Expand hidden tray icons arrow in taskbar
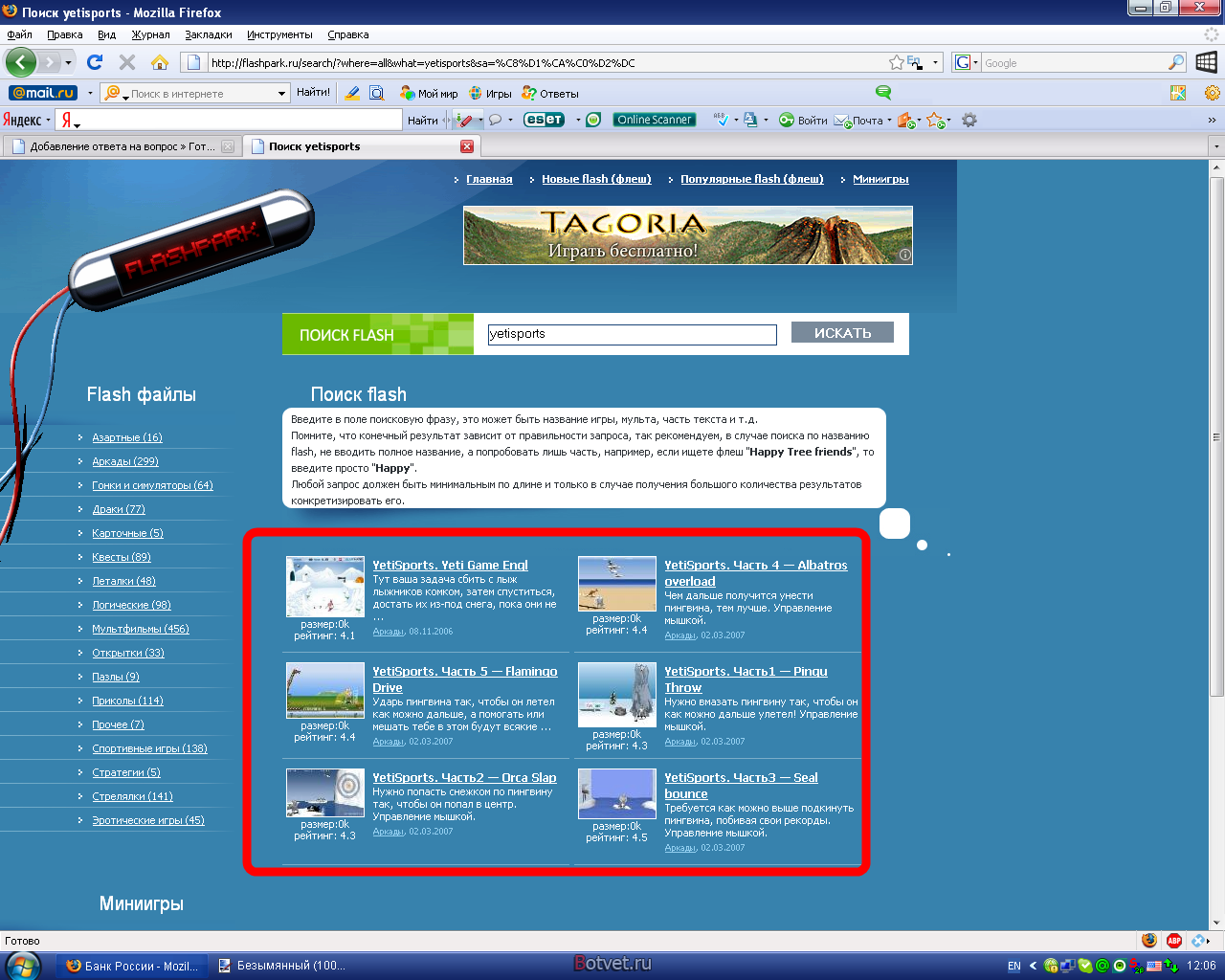 click(1032, 966)
